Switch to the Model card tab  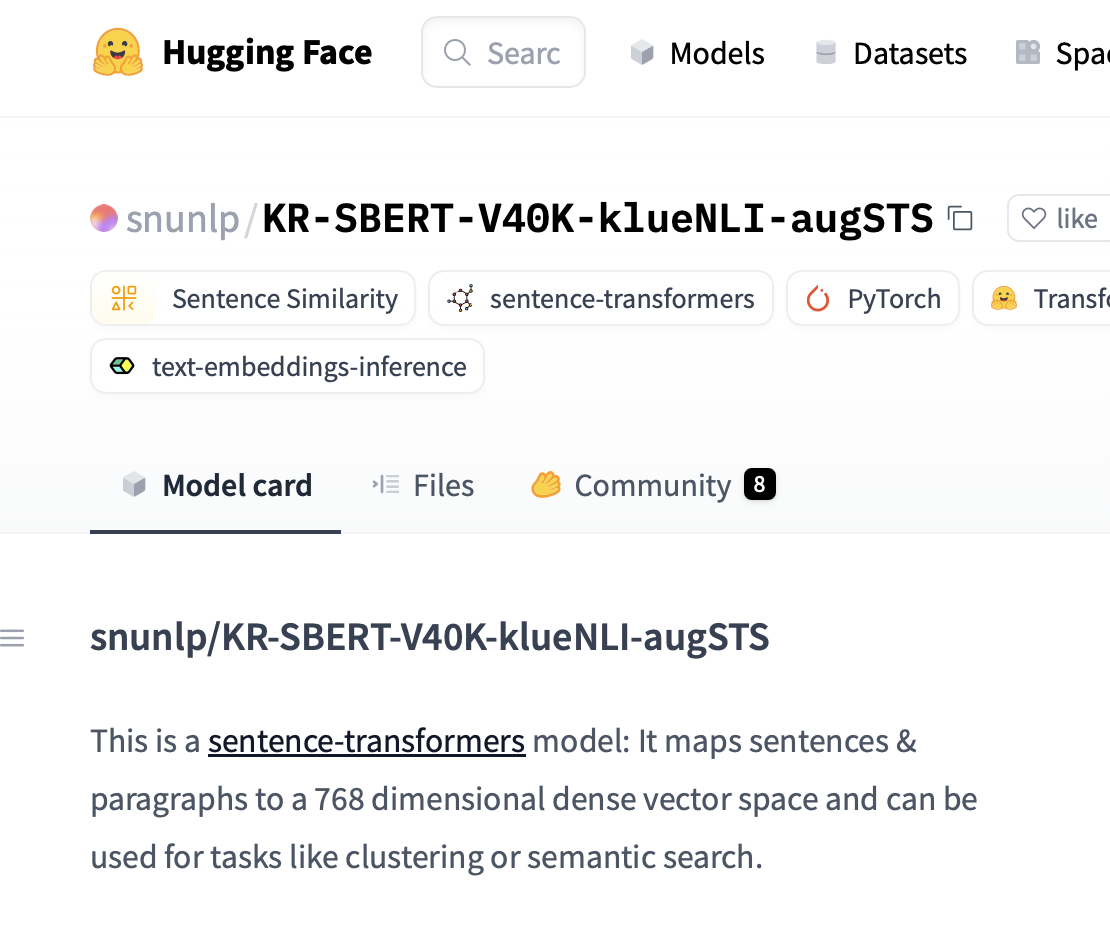(215, 486)
